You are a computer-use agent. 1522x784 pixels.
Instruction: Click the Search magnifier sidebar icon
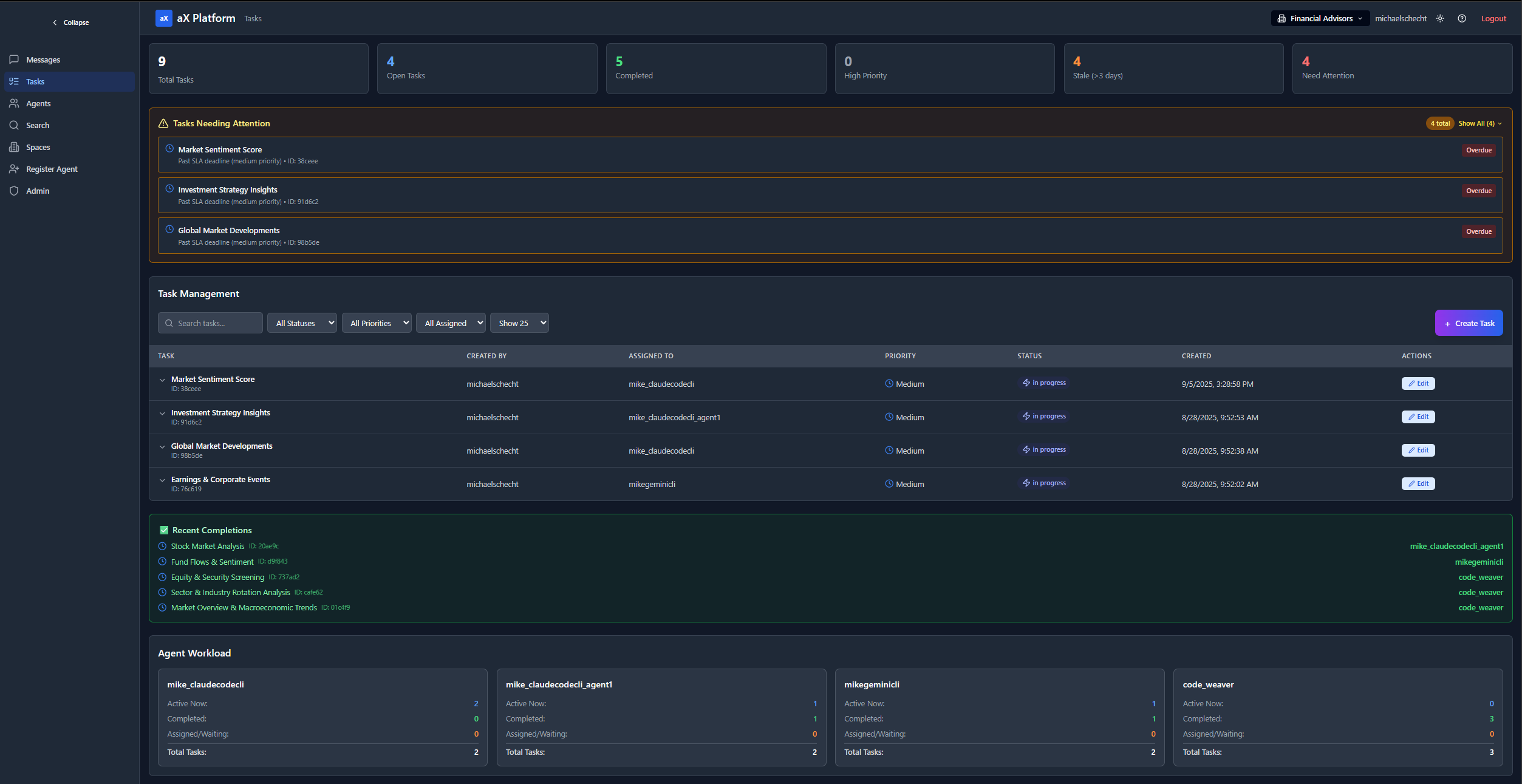14,125
